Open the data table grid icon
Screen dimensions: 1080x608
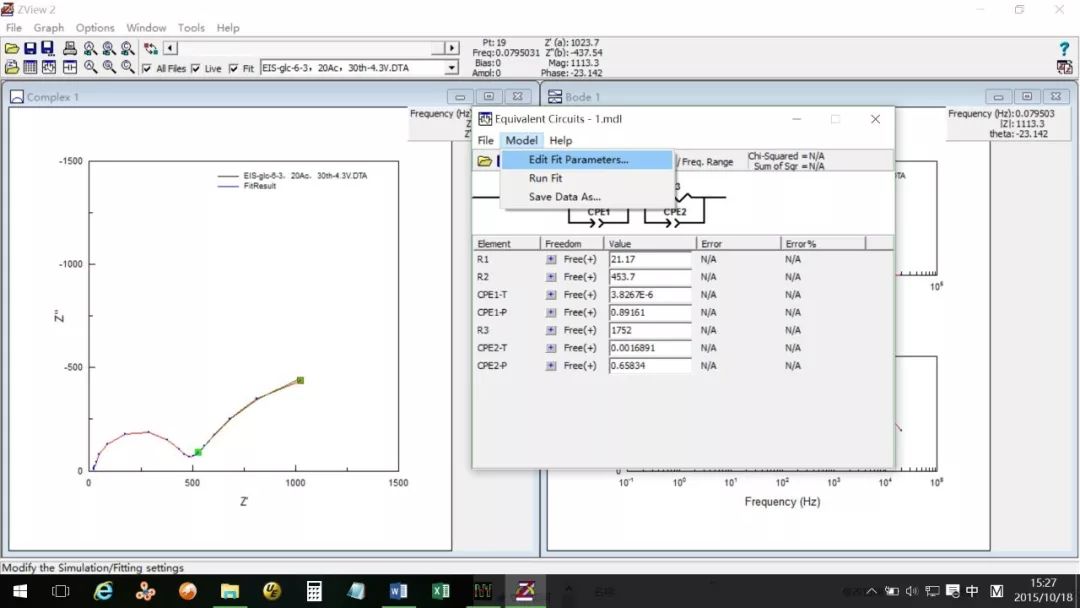(x=30, y=67)
